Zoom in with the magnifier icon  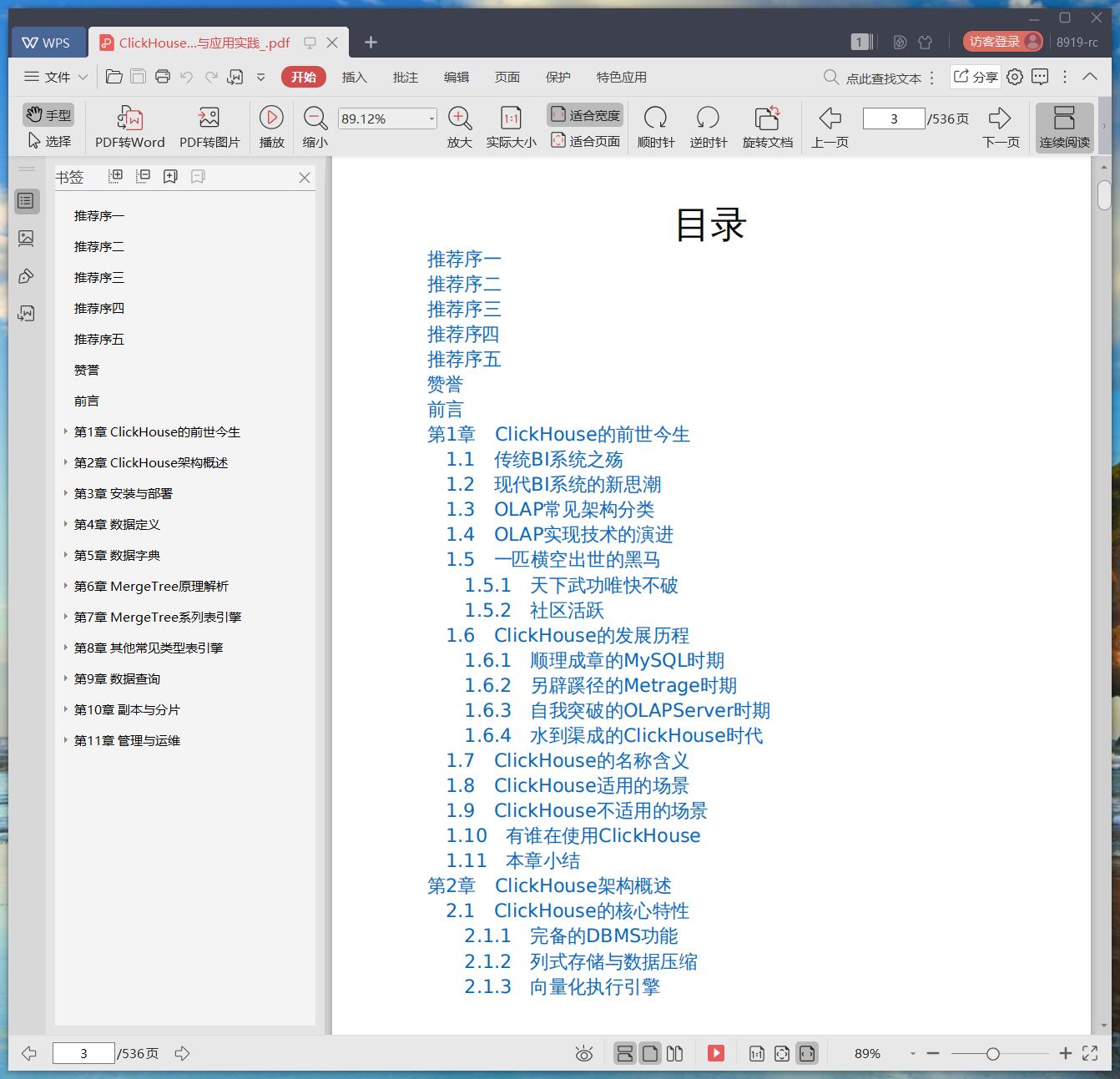(x=460, y=128)
